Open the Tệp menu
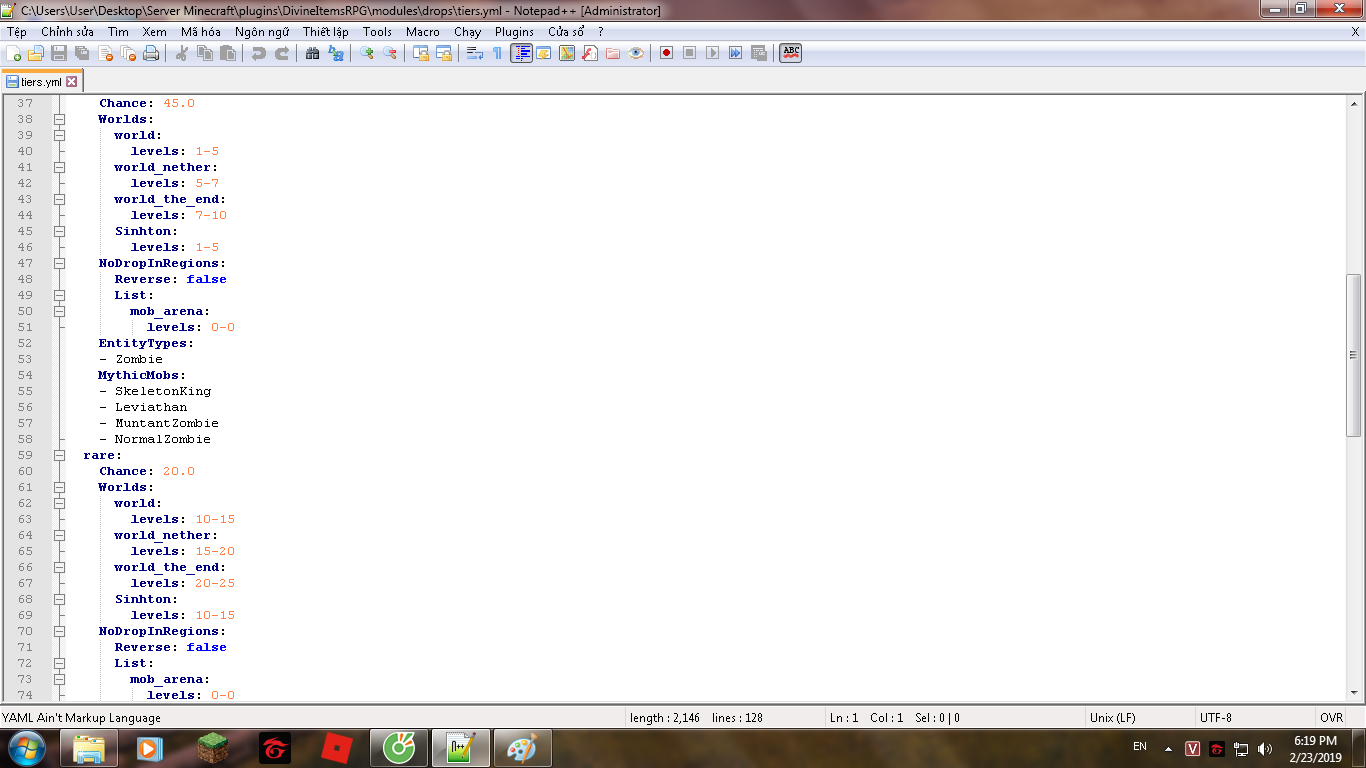The height and width of the screenshot is (768, 1366). [x=17, y=32]
